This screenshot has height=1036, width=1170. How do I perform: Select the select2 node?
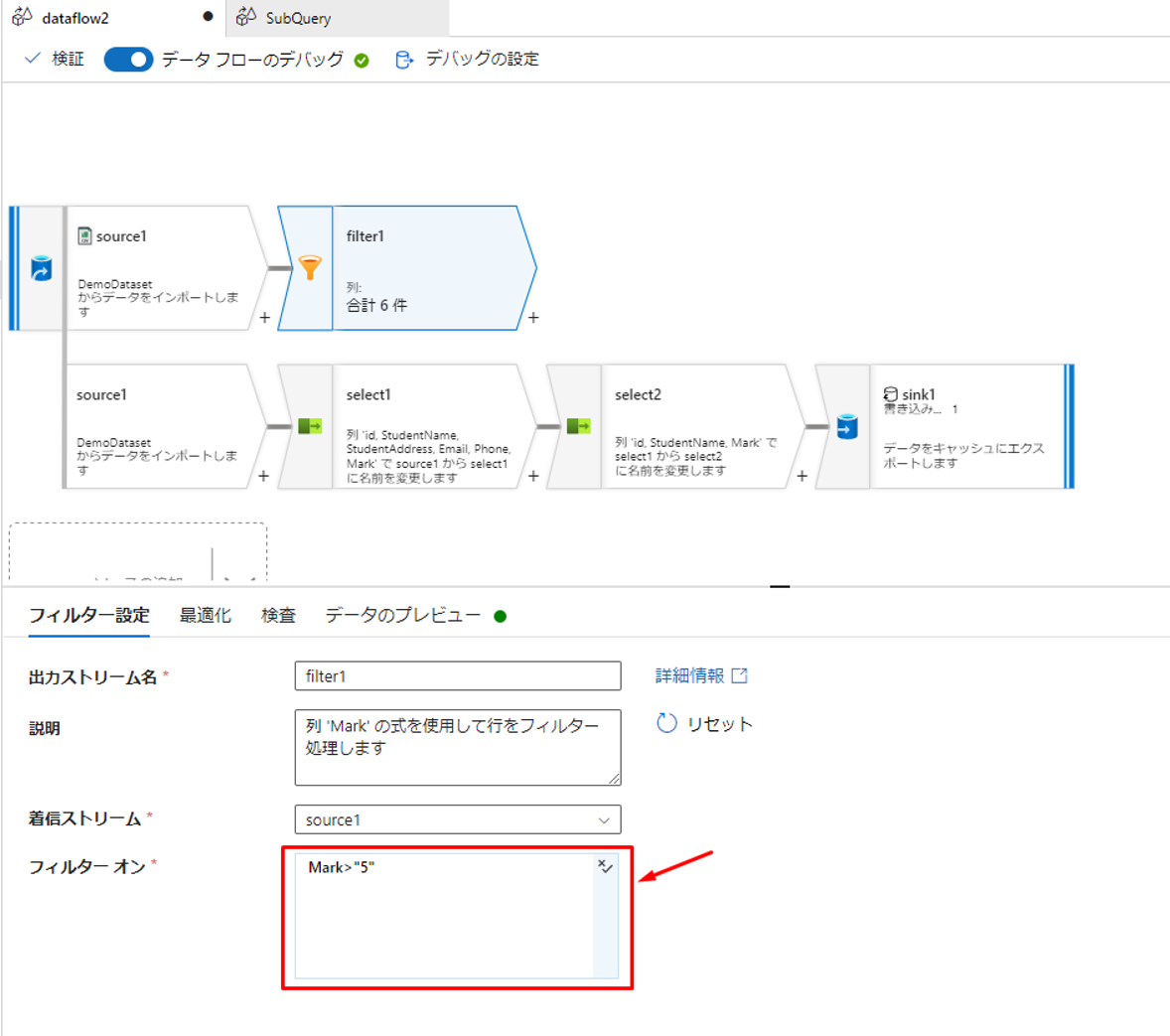pyautogui.click(x=675, y=426)
